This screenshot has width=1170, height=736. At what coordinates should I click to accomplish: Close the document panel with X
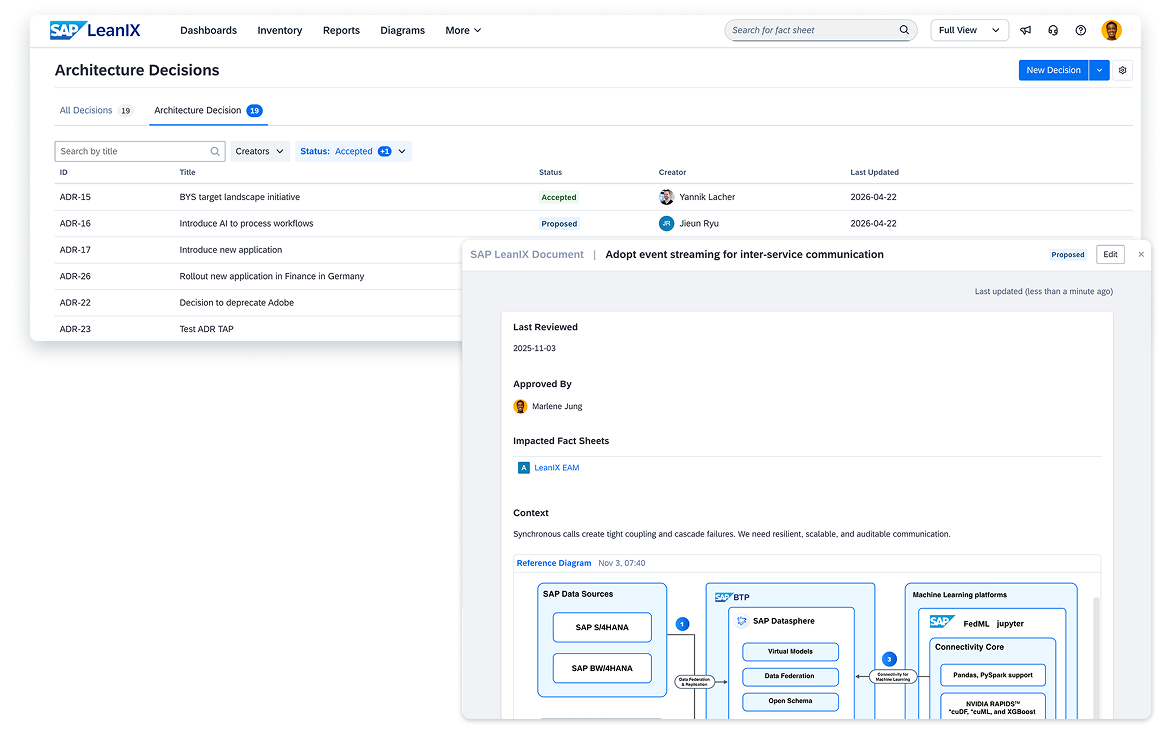(1141, 254)
